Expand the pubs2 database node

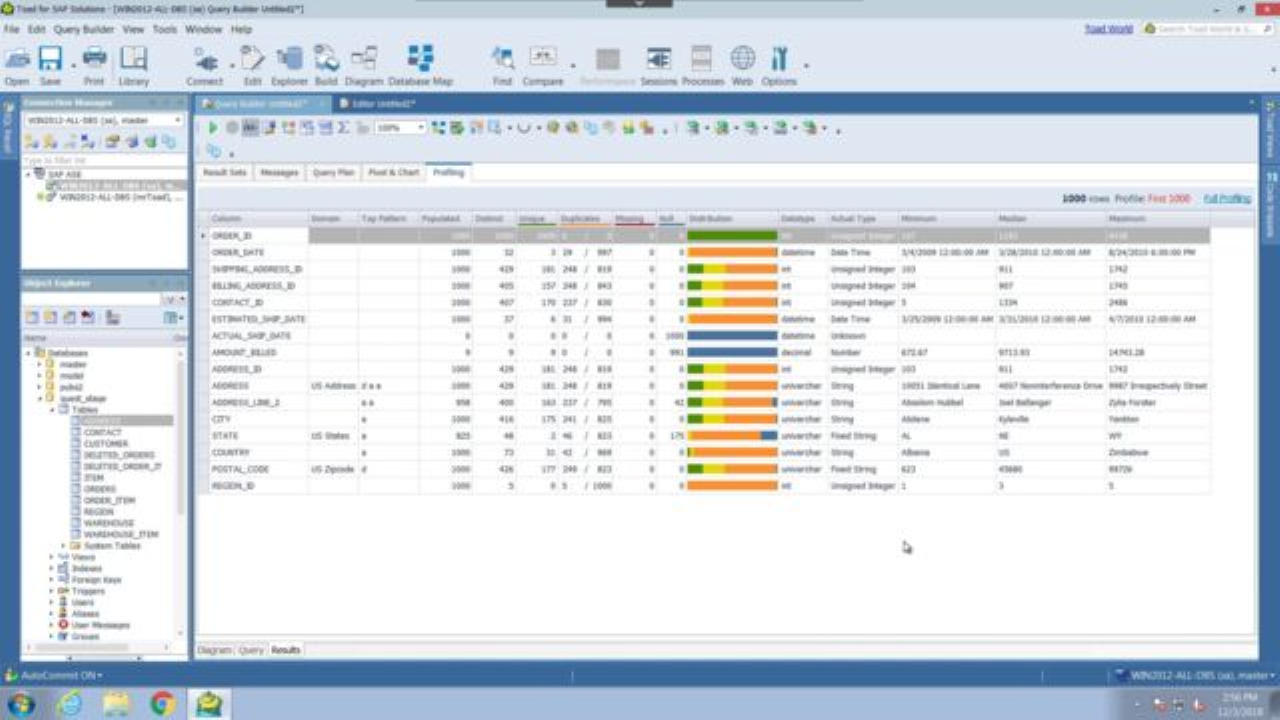tap(41, 387)
